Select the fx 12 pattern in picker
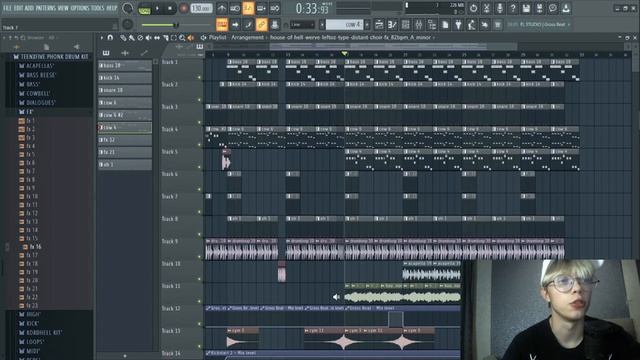 coord(124,140)
